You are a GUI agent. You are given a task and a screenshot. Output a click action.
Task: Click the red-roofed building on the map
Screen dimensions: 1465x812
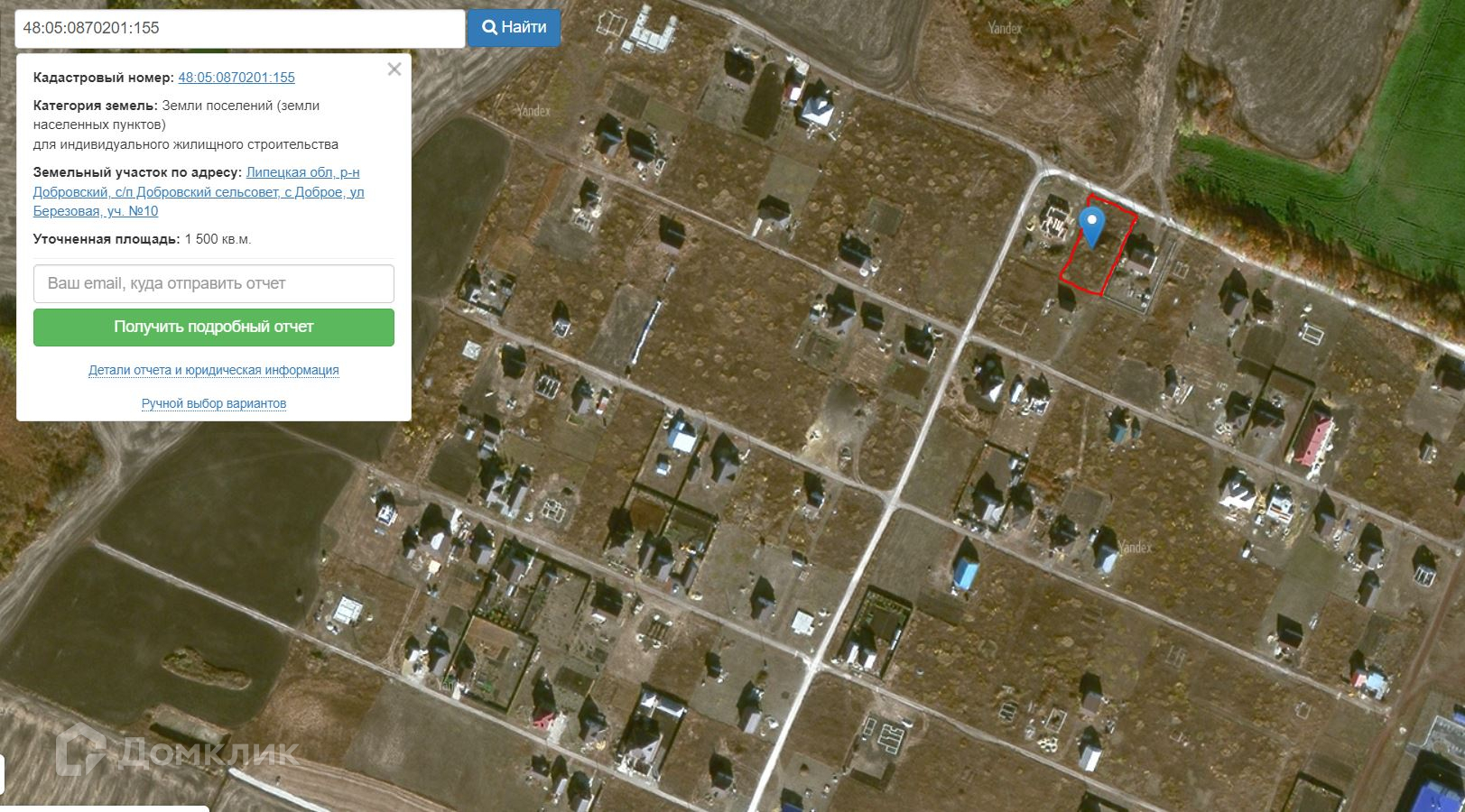[x=1314, y=439]
